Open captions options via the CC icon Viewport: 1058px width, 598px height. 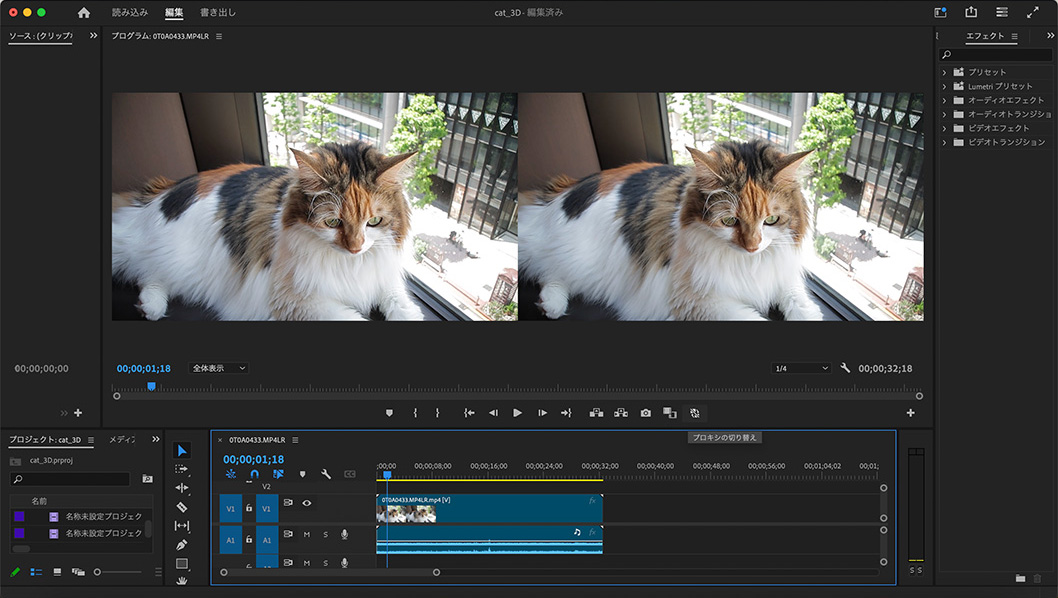pyautogui.click(x=350, y=473)
